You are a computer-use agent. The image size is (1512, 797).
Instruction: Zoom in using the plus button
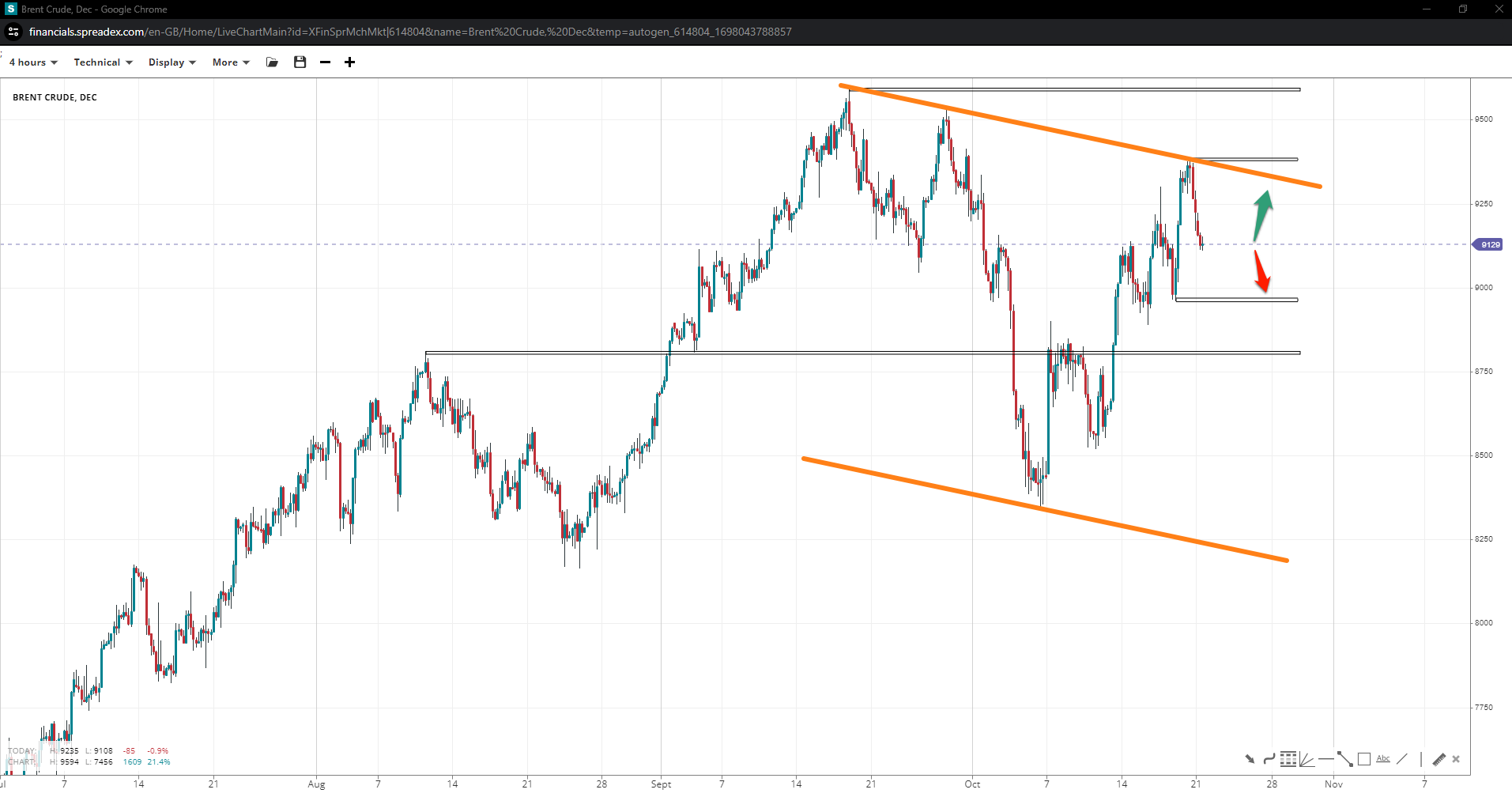coord(349,62)
